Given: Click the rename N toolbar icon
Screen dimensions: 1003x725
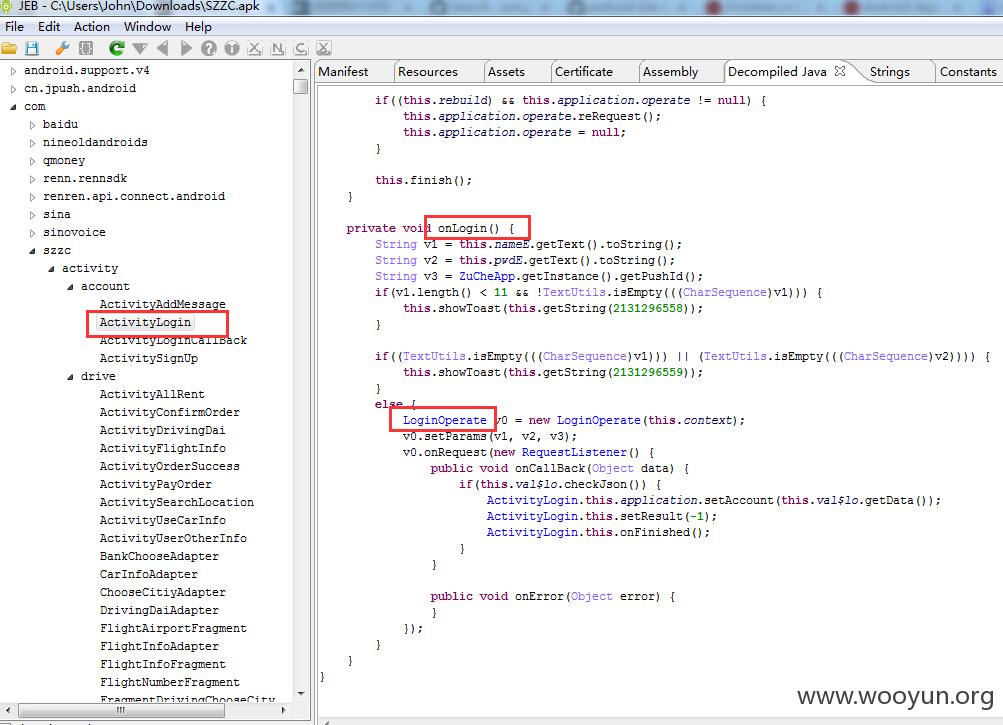Looking at the screenshot, I should [x=278, y=48].
